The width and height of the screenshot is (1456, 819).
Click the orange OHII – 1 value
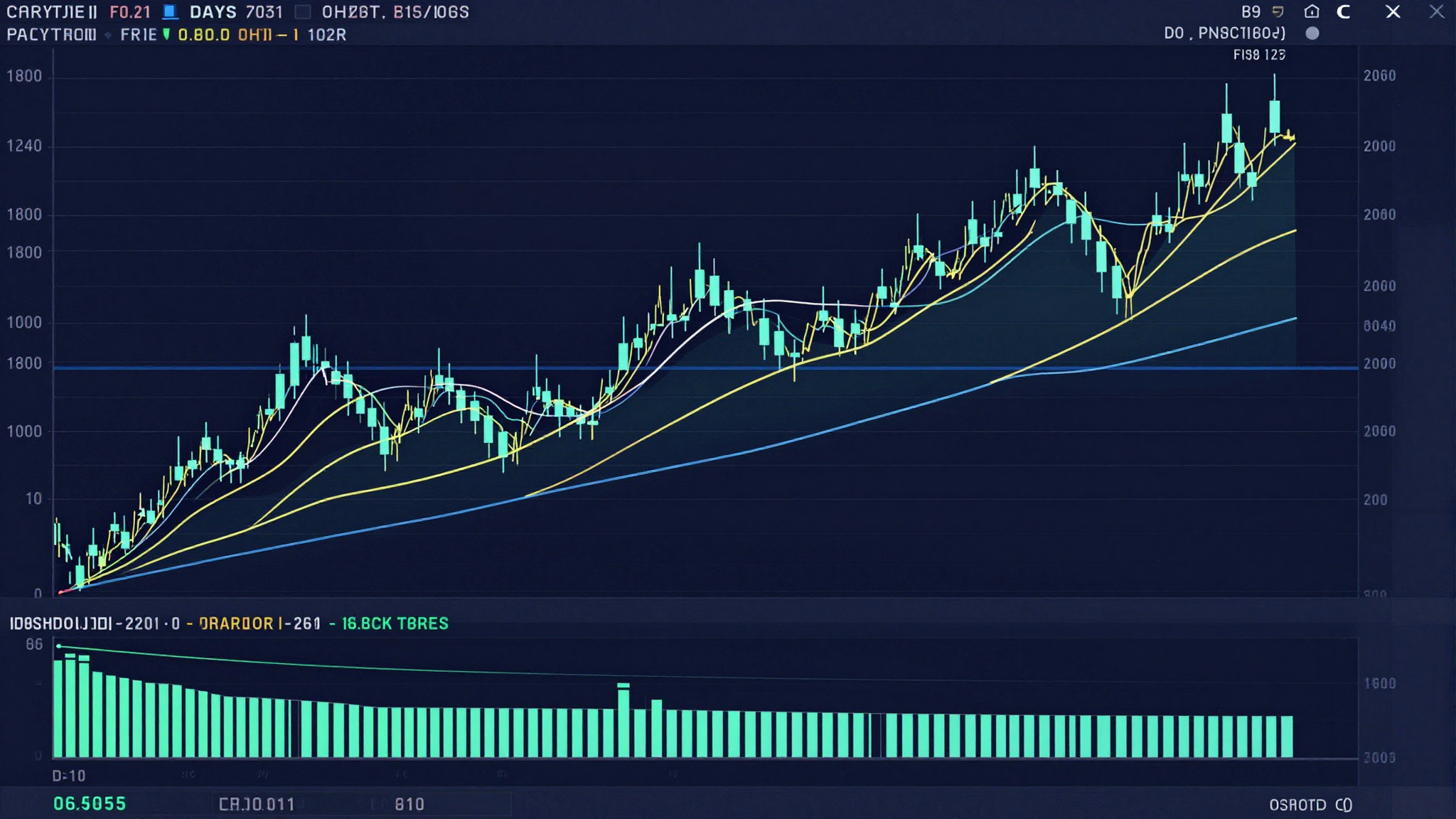[268, 35]
